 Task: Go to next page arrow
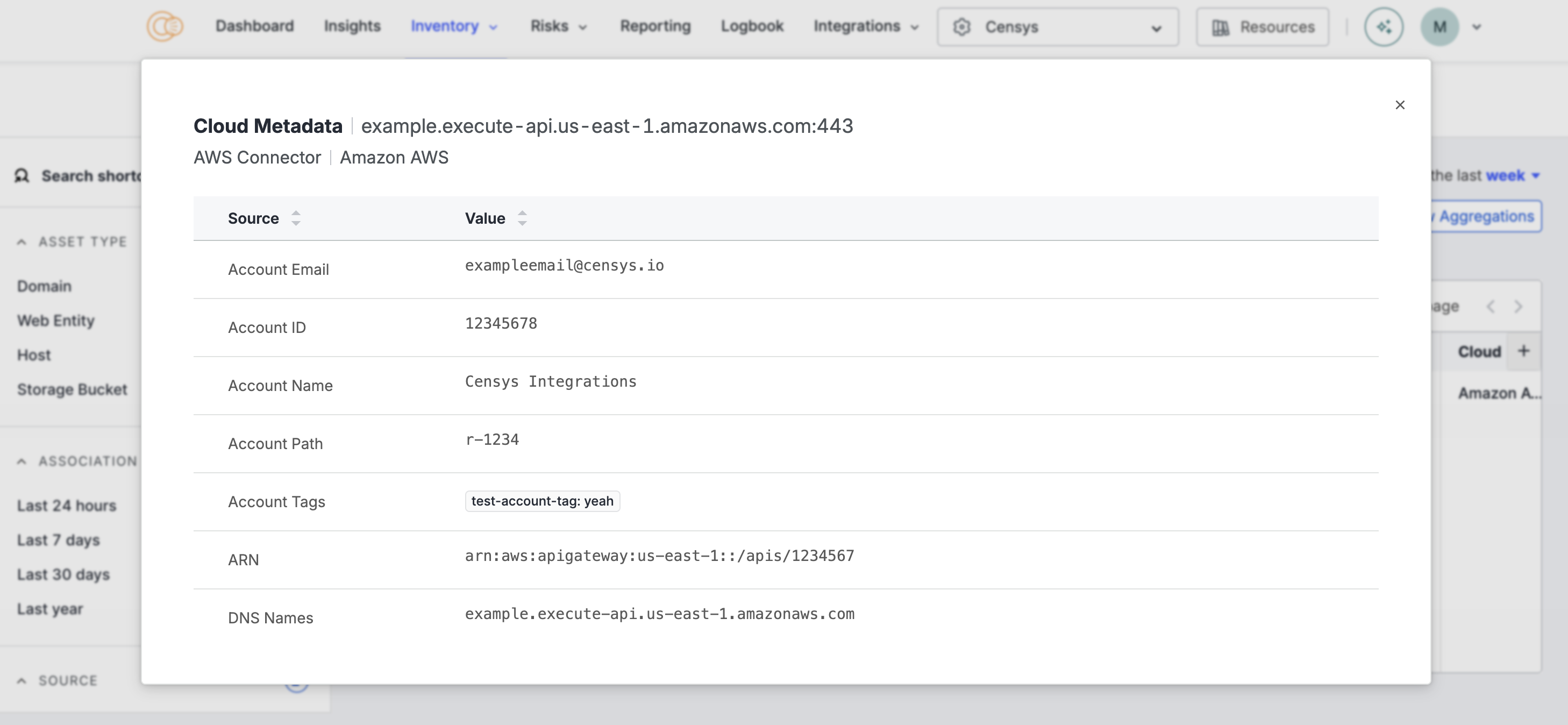point(1518,306)
